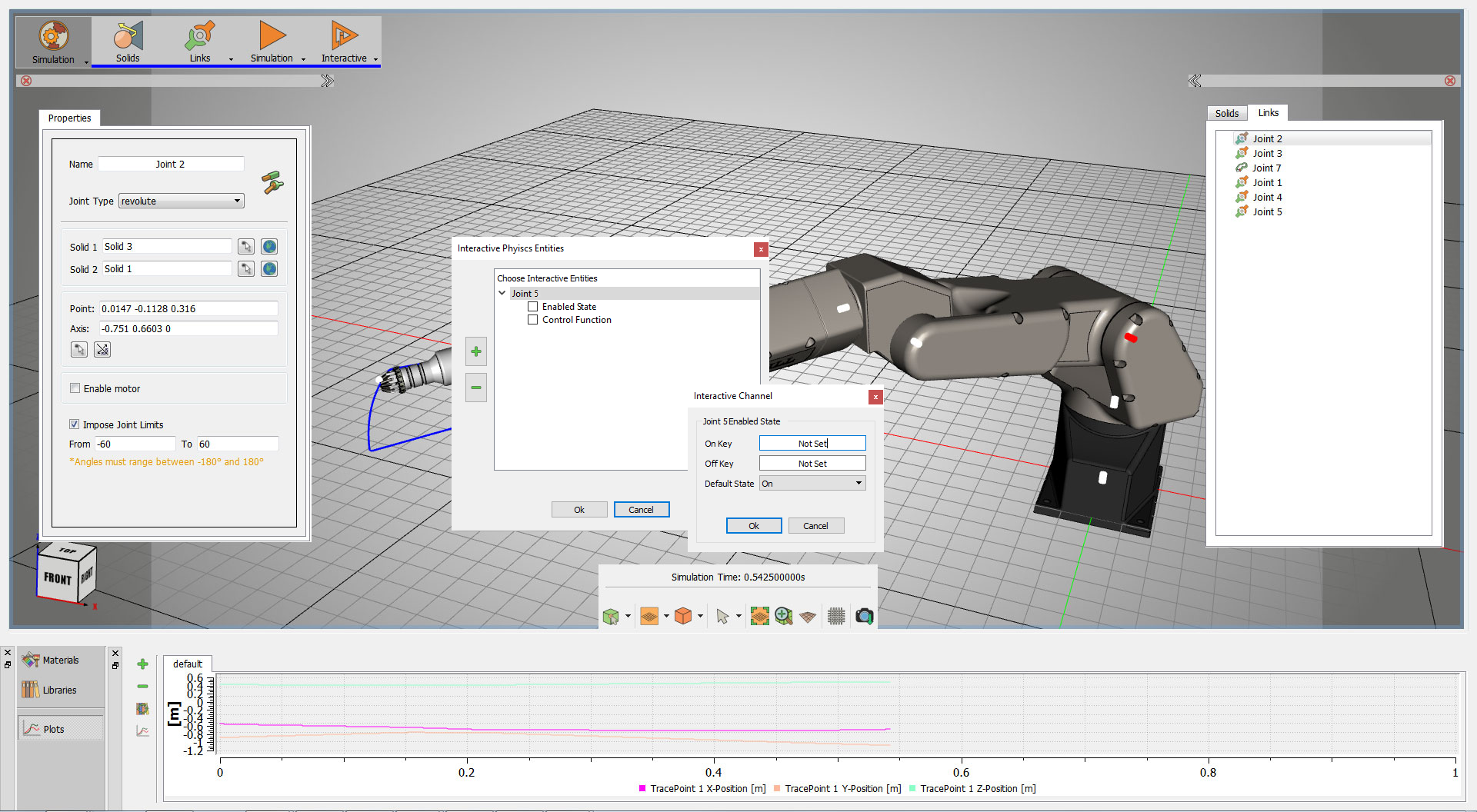
Task: Select the Properties tab
Action: [x=69, y=118]
